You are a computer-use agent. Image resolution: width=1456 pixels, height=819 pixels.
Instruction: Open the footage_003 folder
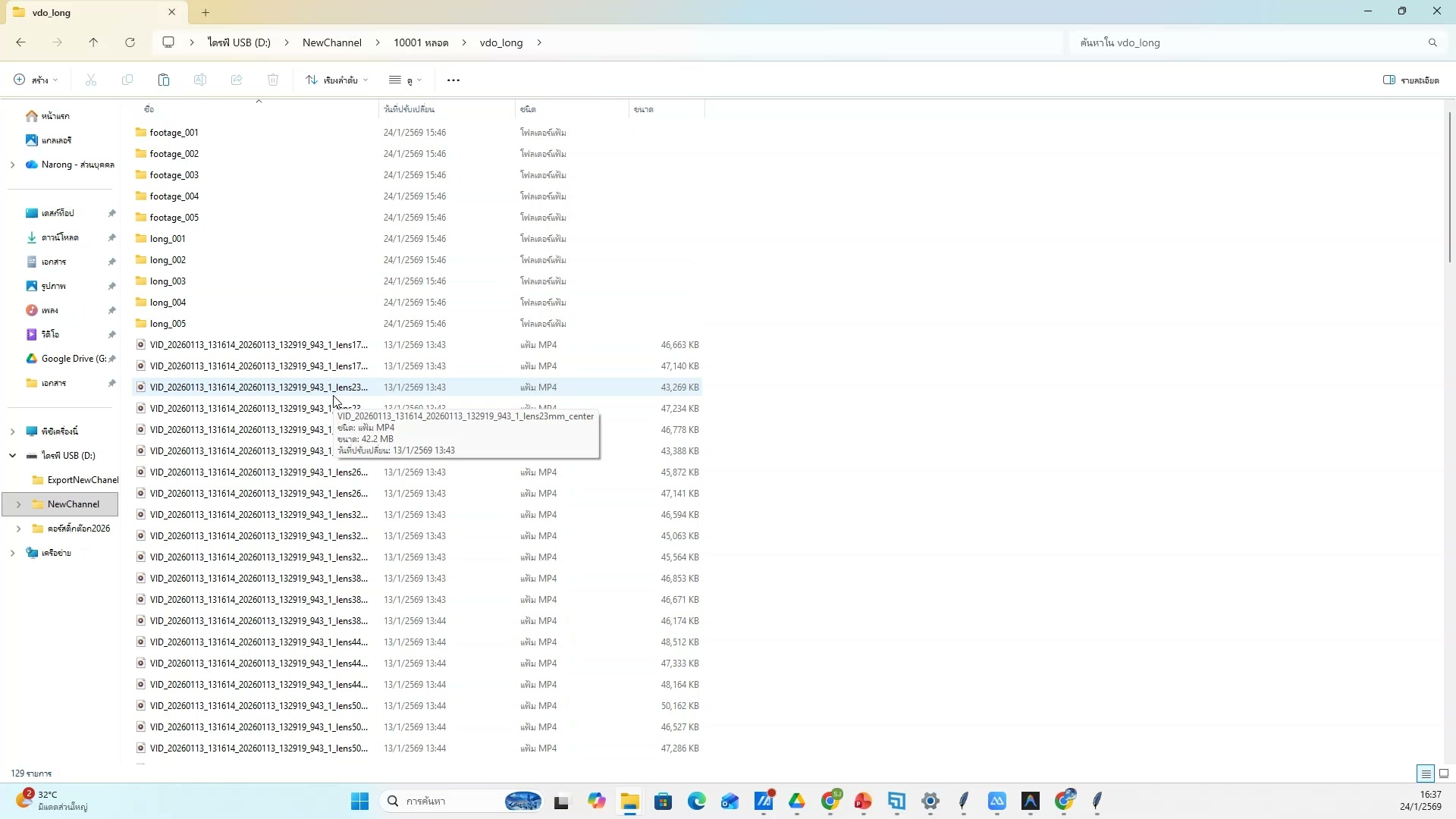pyautogui.click(x=174, y=175)
